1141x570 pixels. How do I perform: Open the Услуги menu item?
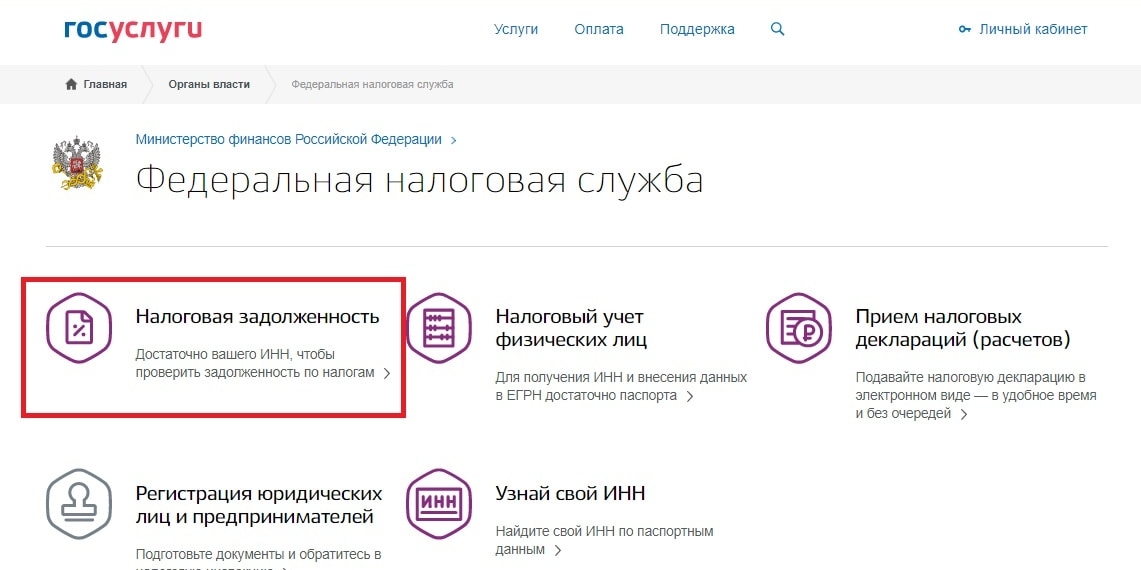tap(516, 29)
